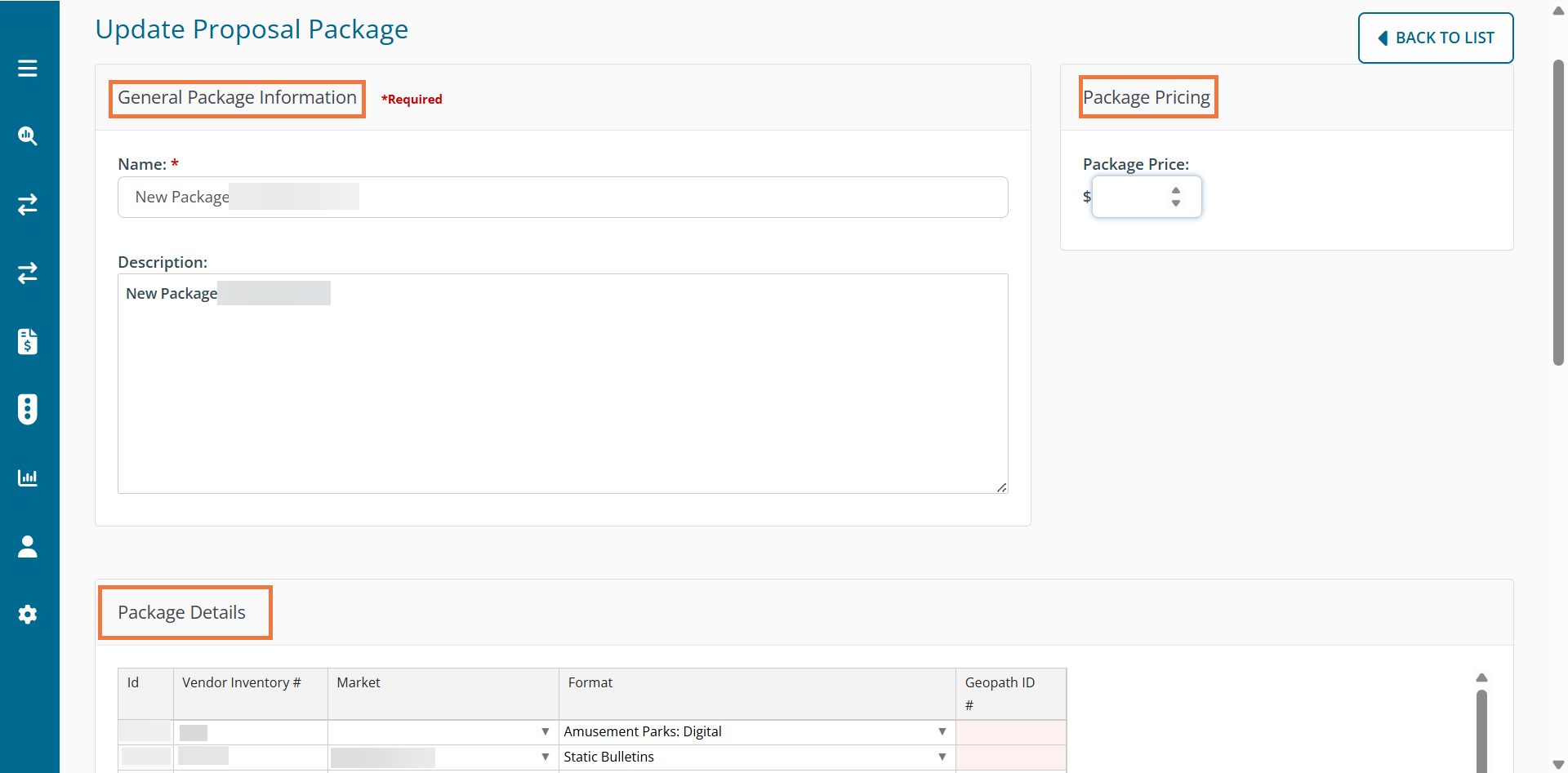Click the page scrollbar down arrow
This screenshot has height=773, width=1568.
click(x=1558, y=764)
